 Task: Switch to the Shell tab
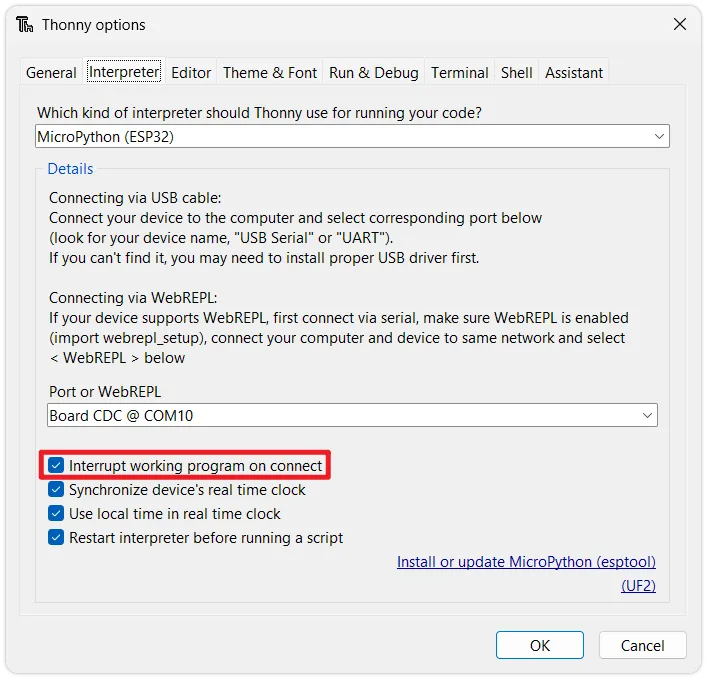coord(517,72)
